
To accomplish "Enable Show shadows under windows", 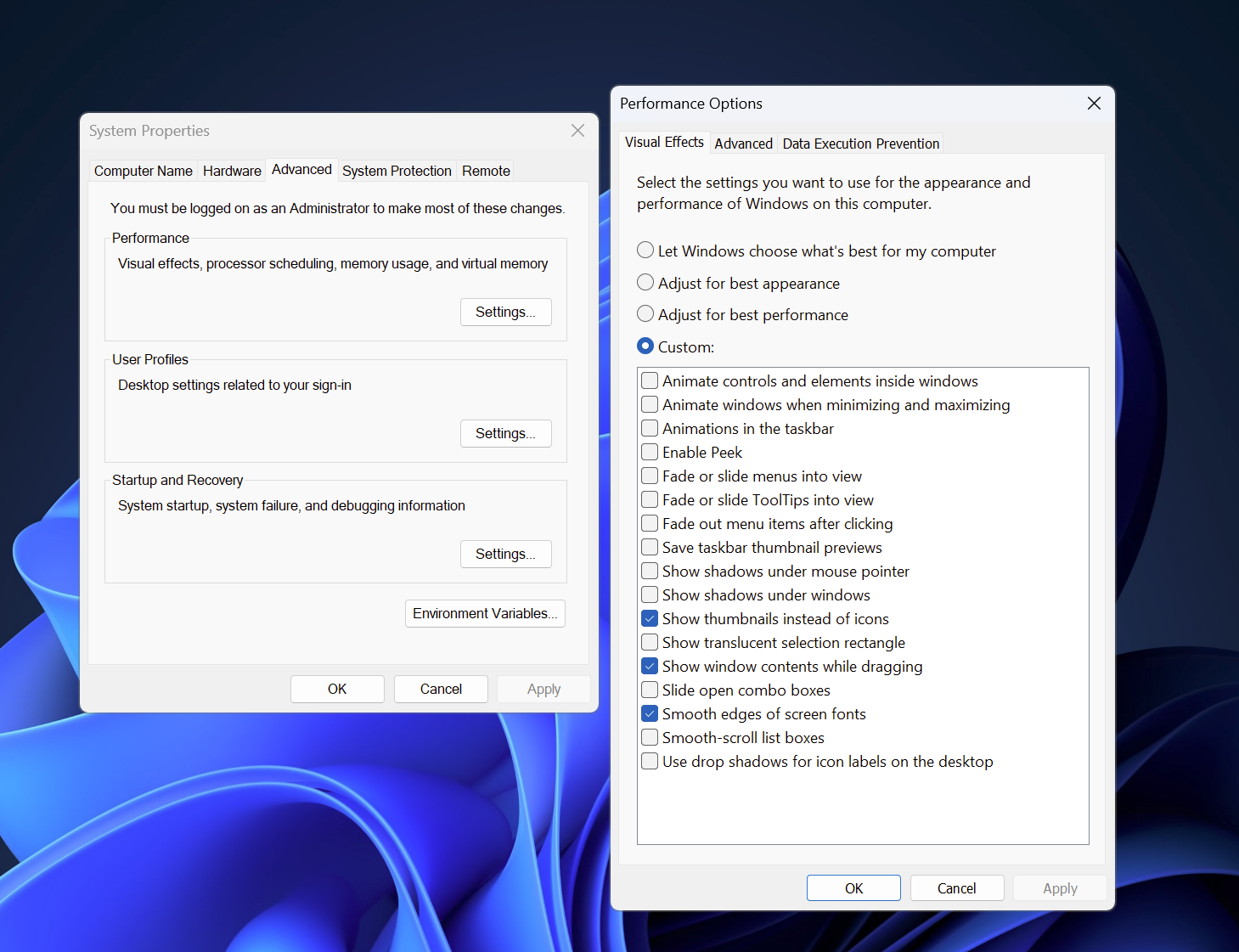I will tap(650, 594).
